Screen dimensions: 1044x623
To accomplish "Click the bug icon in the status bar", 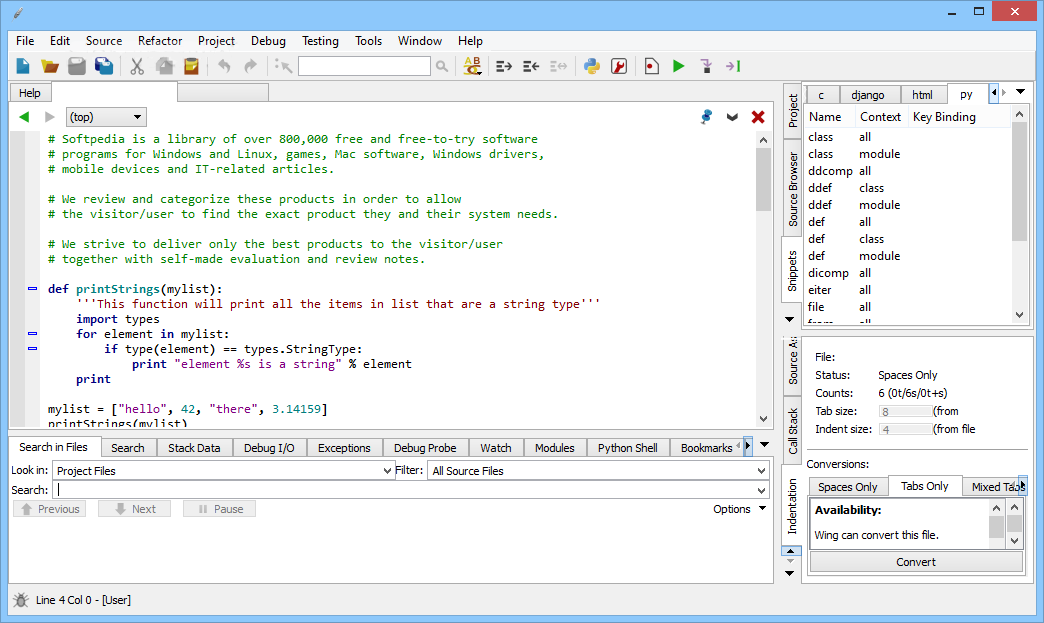I will click(21, 600).
